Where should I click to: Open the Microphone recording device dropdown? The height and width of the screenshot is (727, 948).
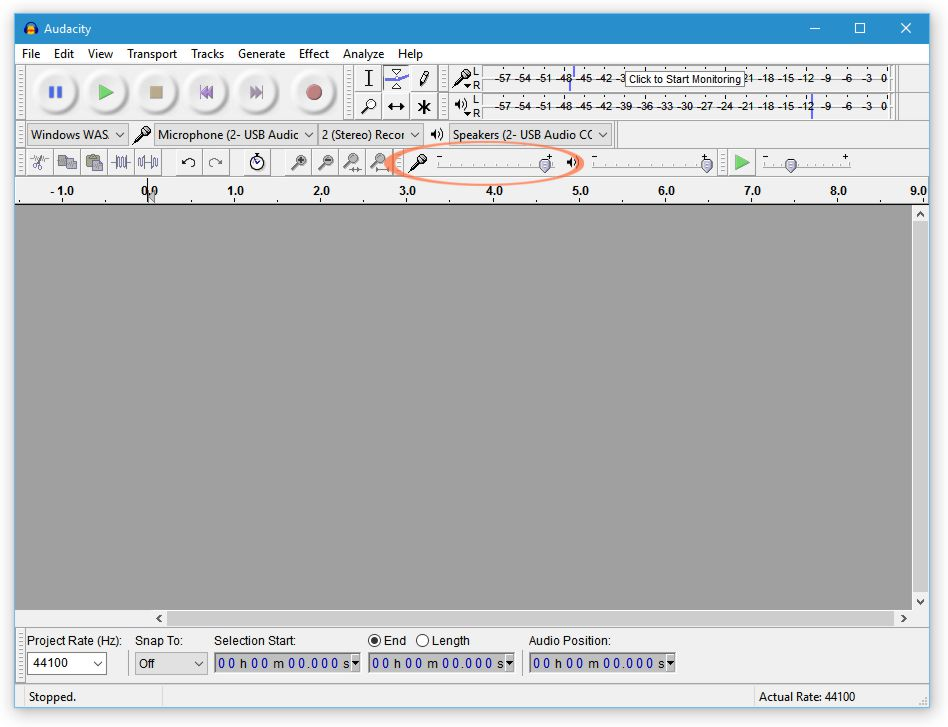click(236, 134)
